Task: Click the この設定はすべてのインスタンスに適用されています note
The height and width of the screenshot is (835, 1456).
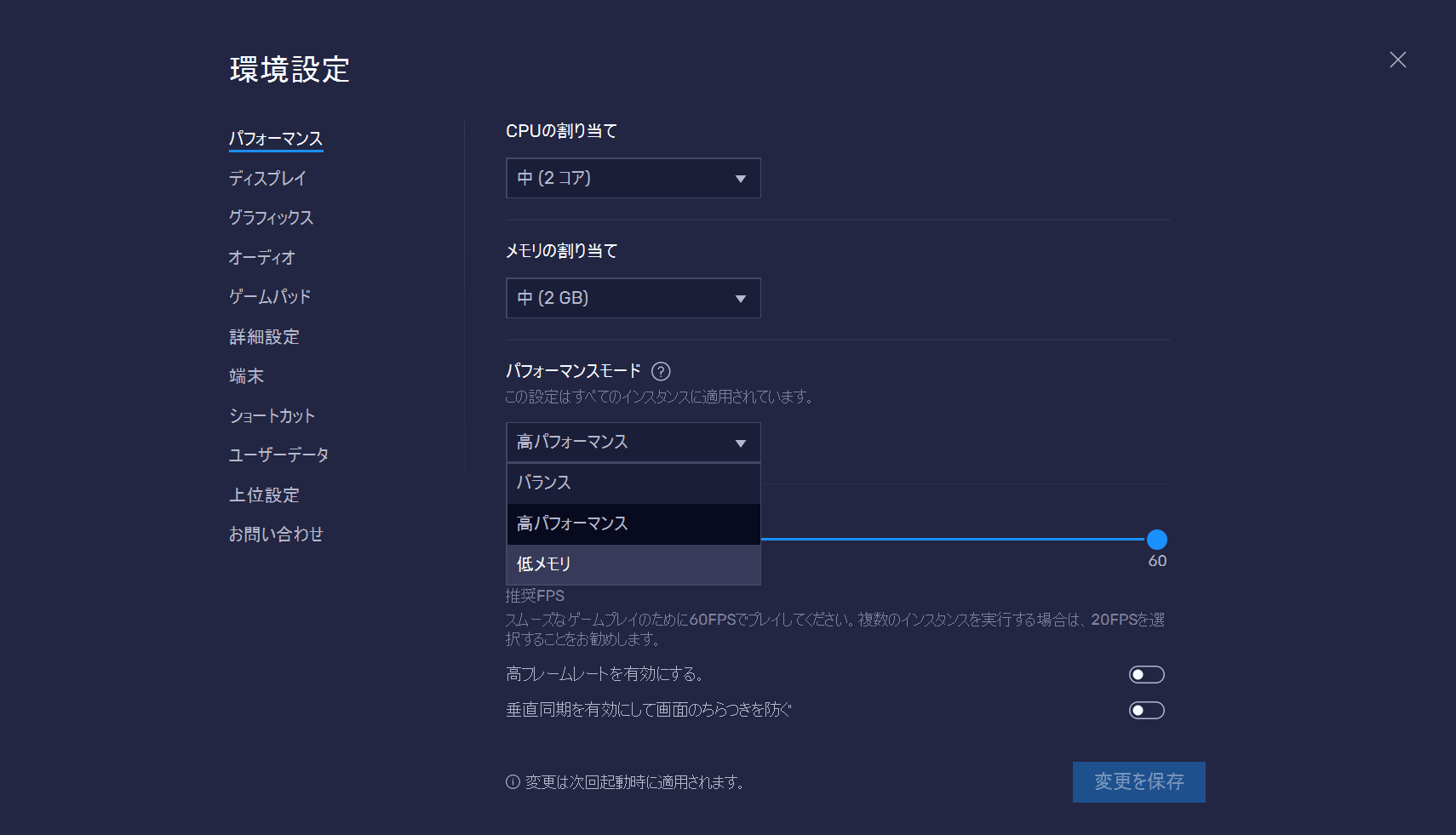Action: [659, 397]
